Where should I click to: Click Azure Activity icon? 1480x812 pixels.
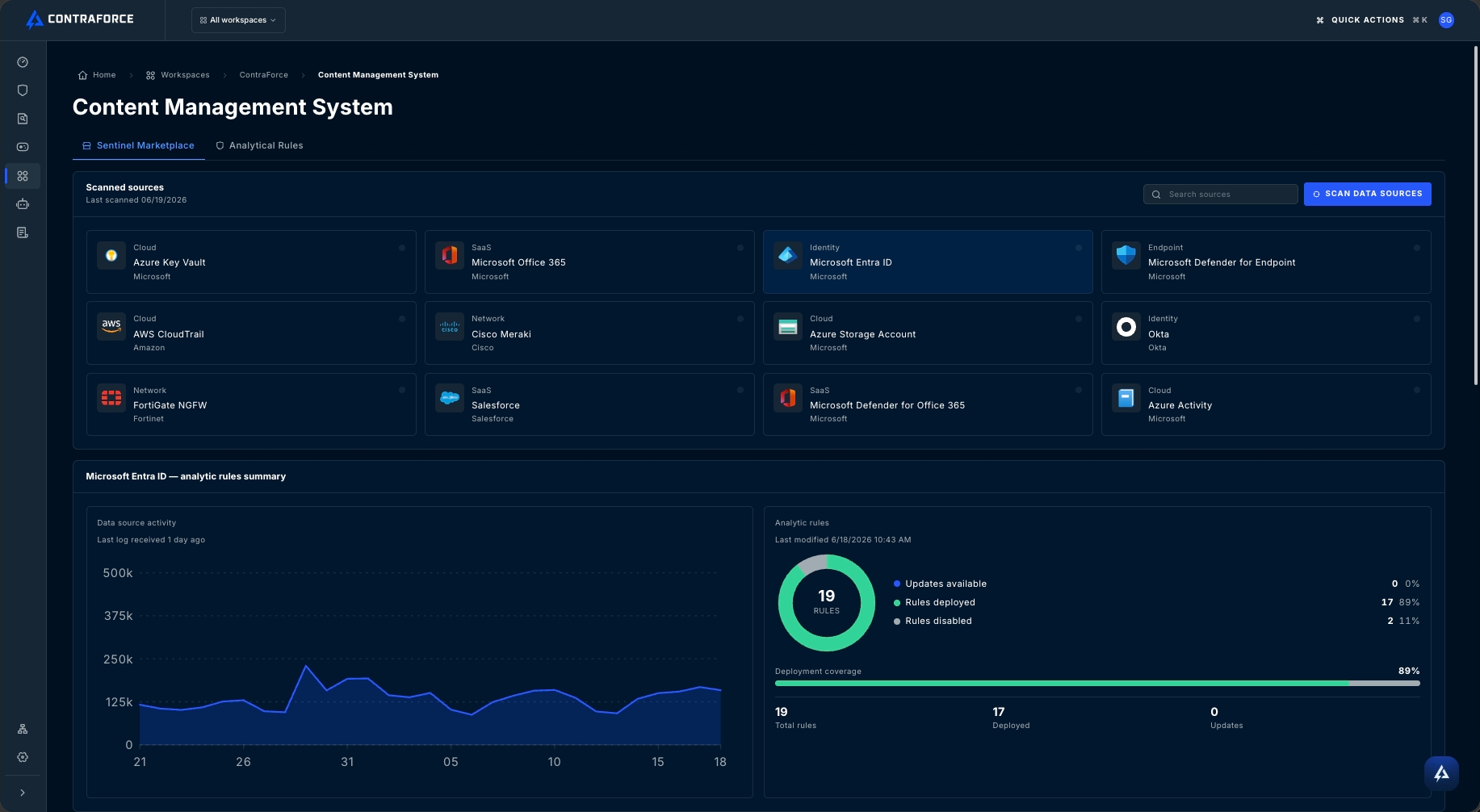(x=1126, y=398)
